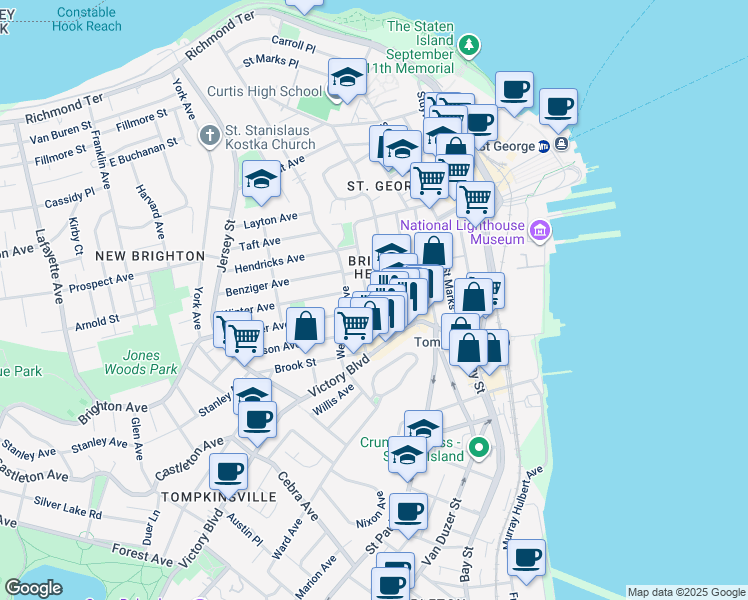Click the graduation cap marker by Curtis High School
Viewport: 748px width, 600px height.
(347, 78)
